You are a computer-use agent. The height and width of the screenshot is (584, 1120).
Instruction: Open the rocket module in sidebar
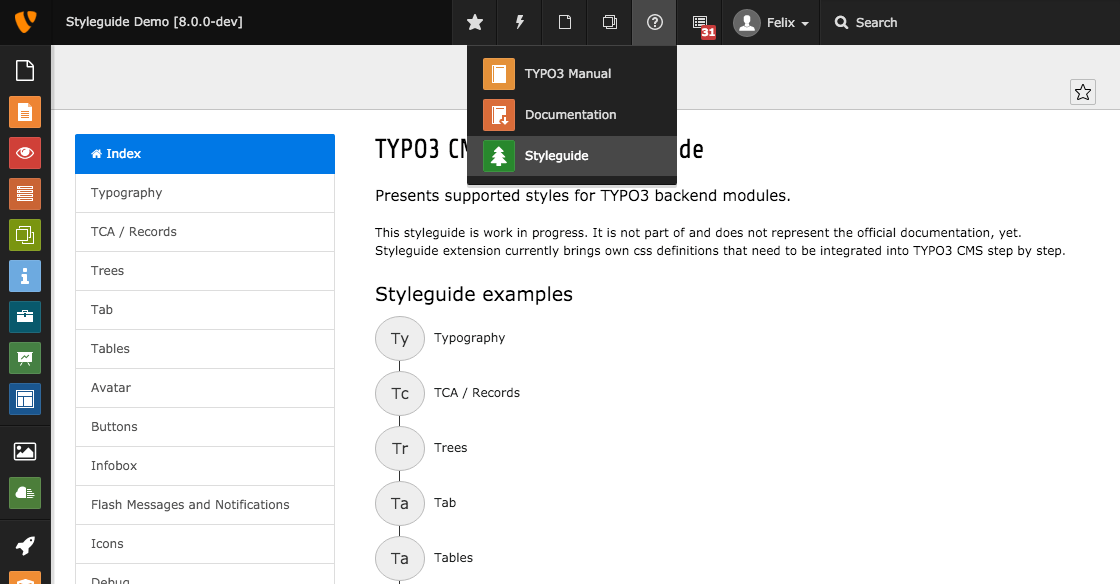25,546
